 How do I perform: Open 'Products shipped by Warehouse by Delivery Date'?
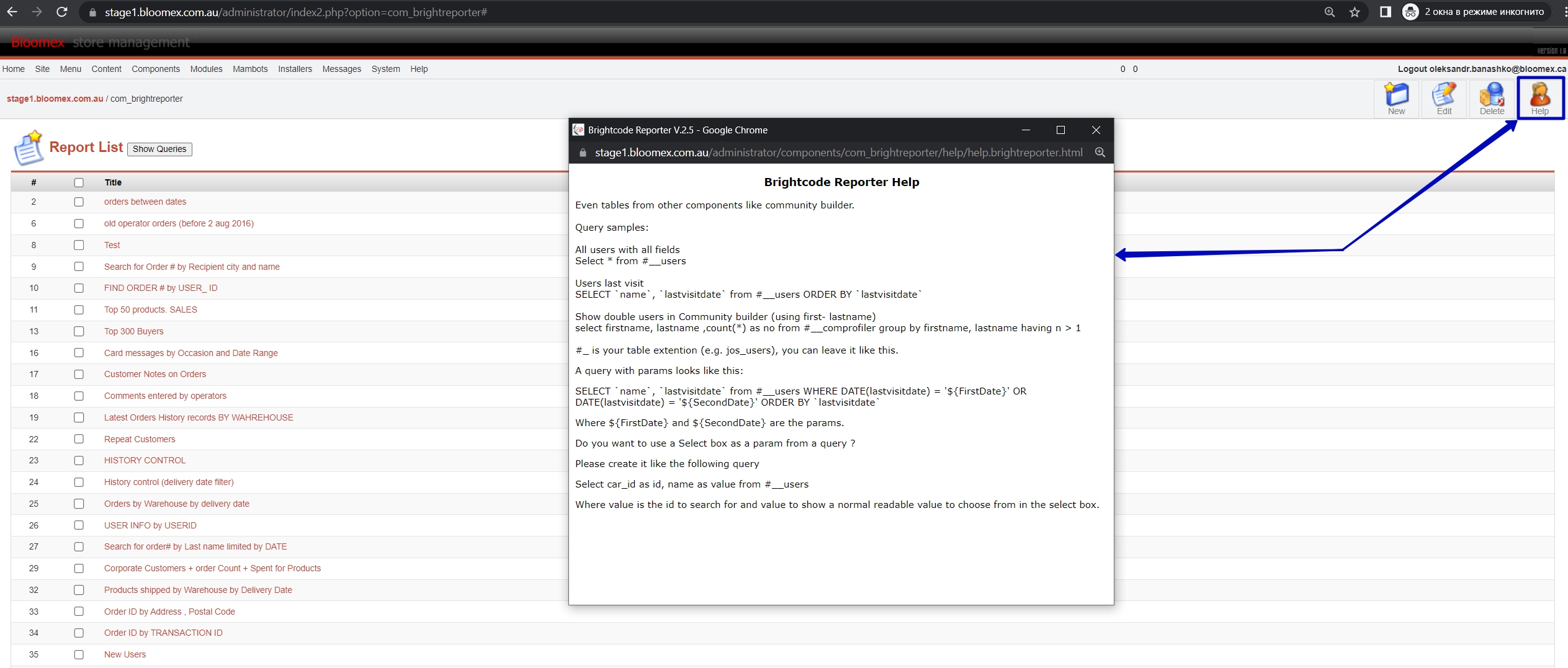pos(198,590)
